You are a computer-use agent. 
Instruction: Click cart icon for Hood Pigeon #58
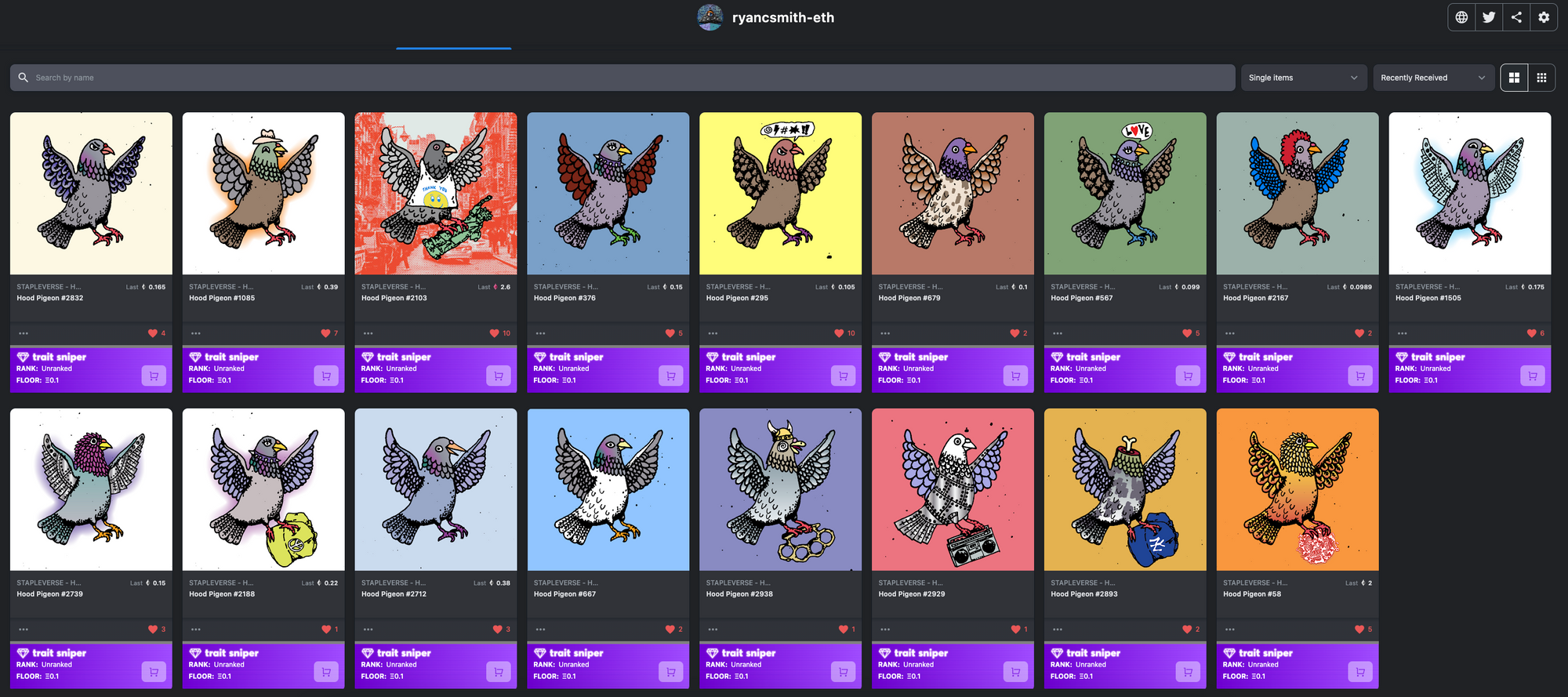point(1360,672)
